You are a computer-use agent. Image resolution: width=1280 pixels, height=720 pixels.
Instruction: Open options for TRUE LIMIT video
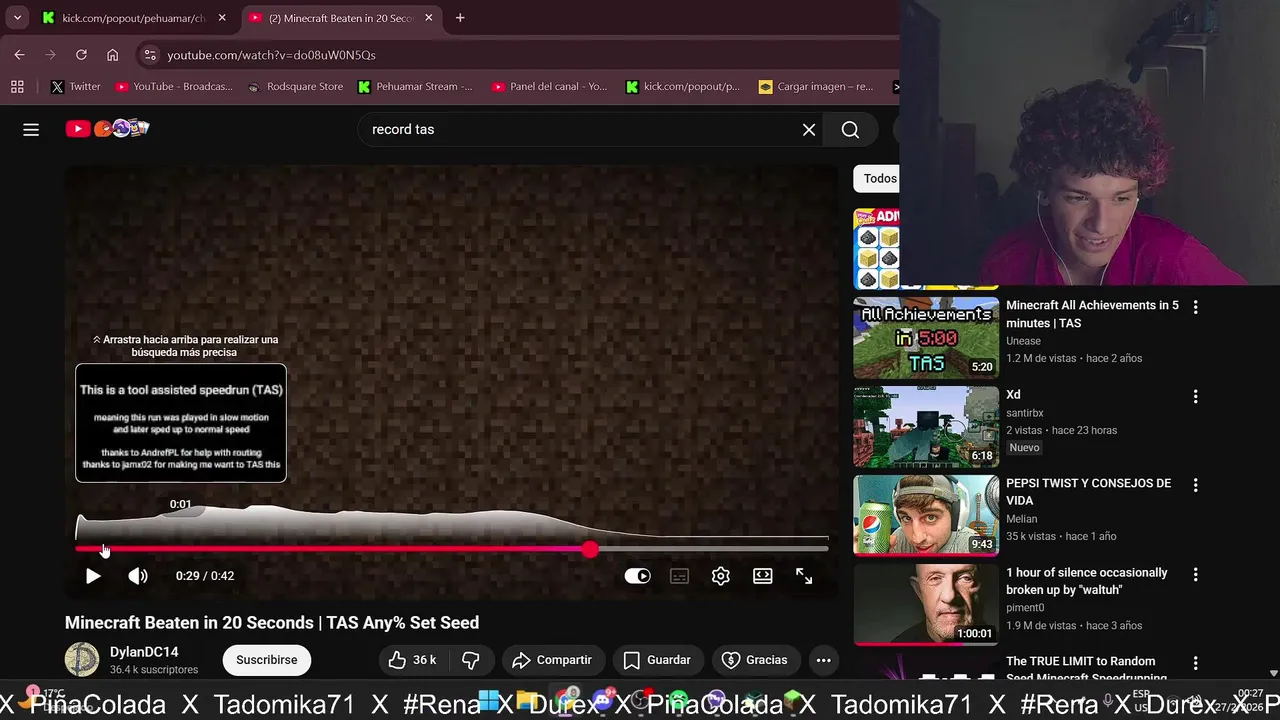(x=1195, y=663)
